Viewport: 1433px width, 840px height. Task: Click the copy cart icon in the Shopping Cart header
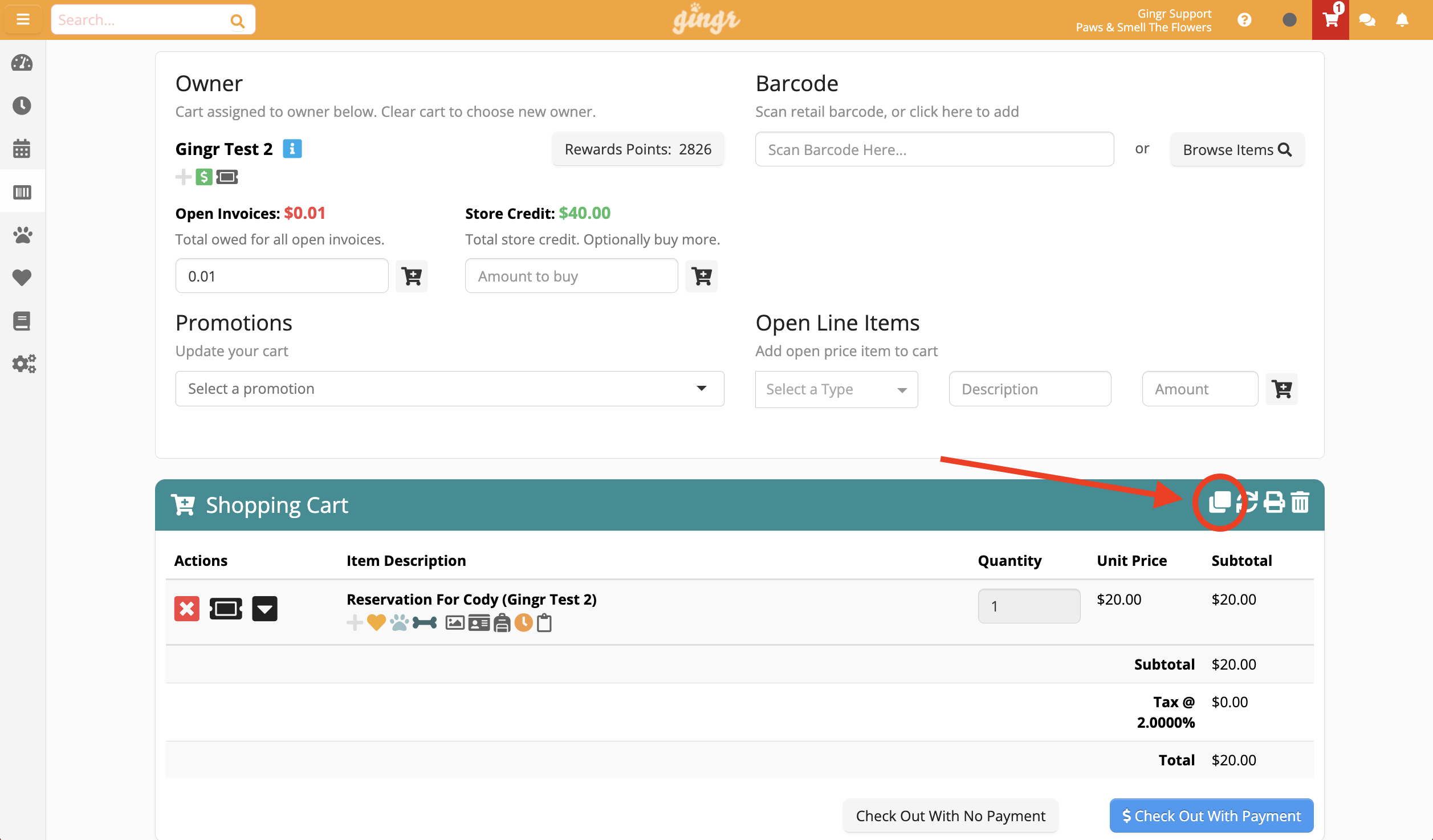[x=1220, y=502]
